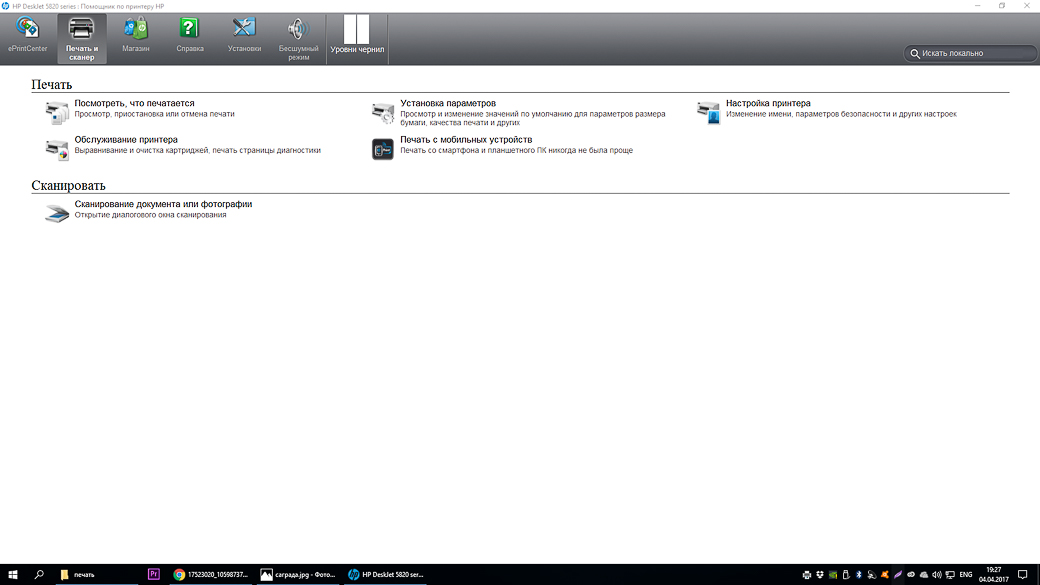Open Установка параметров link

coord(448,103)
